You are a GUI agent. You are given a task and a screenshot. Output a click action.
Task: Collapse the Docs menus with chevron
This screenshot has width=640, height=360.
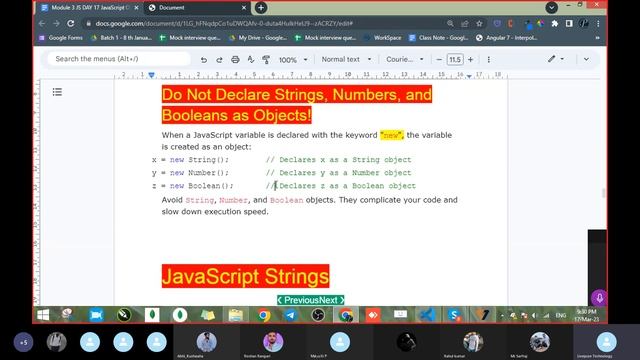586,60
